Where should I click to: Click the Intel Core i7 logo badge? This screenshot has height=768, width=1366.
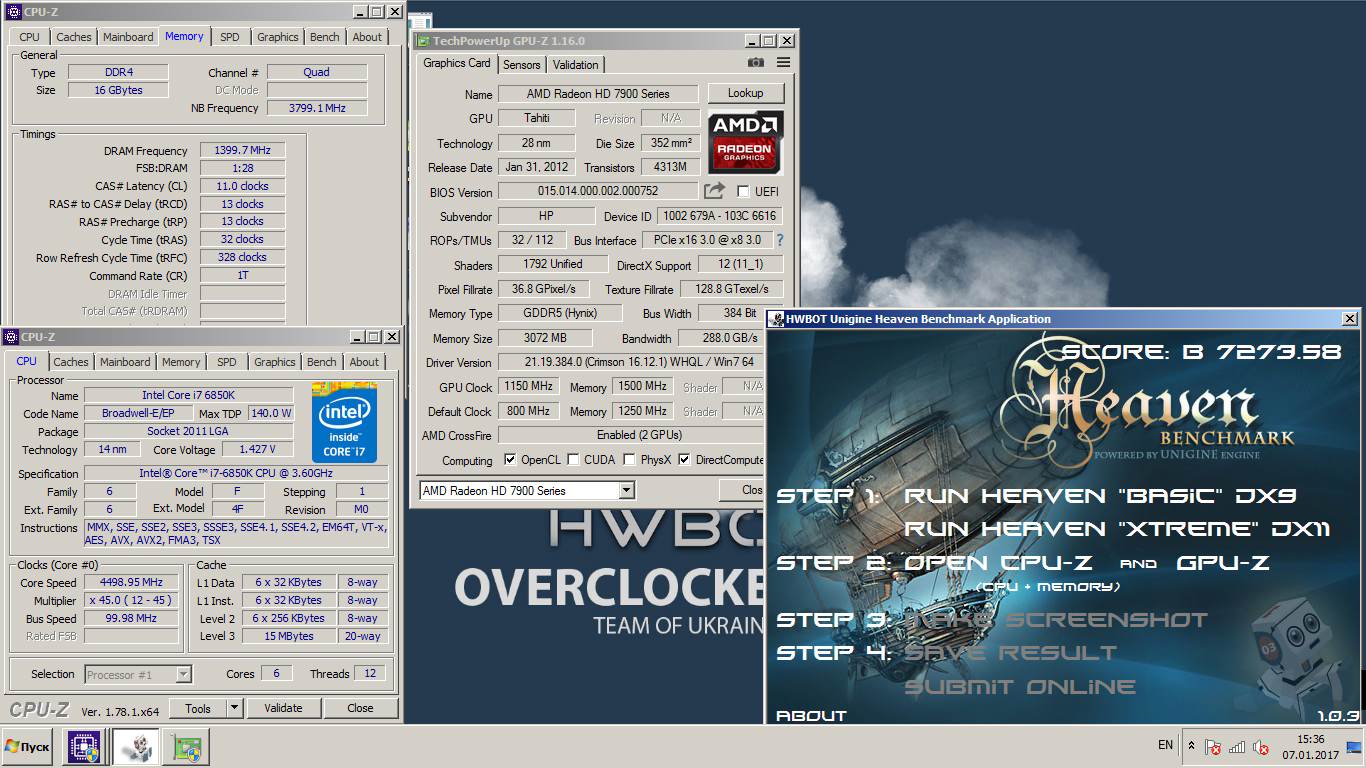tap(344, 421)
